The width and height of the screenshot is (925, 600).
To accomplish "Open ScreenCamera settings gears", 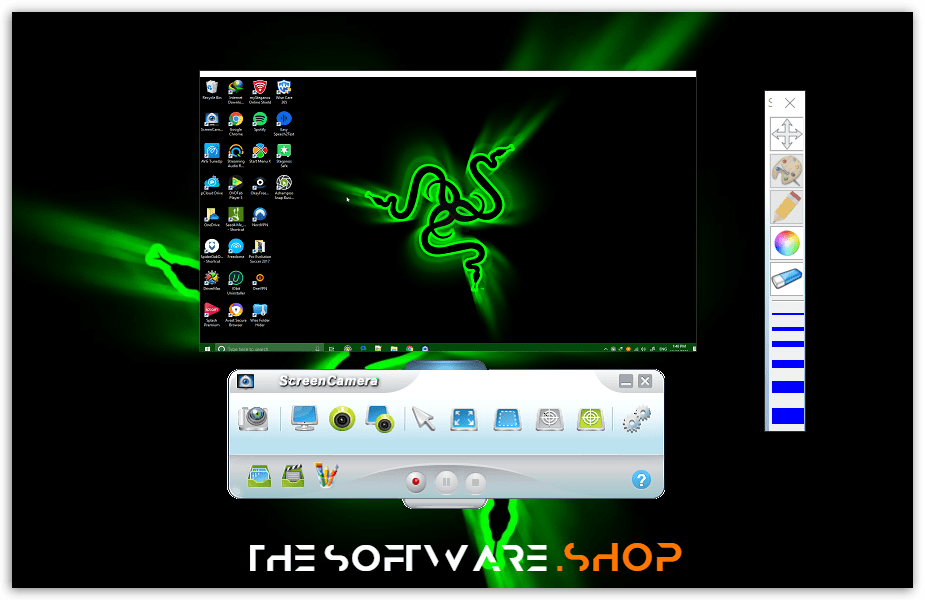I will (637, 418).
